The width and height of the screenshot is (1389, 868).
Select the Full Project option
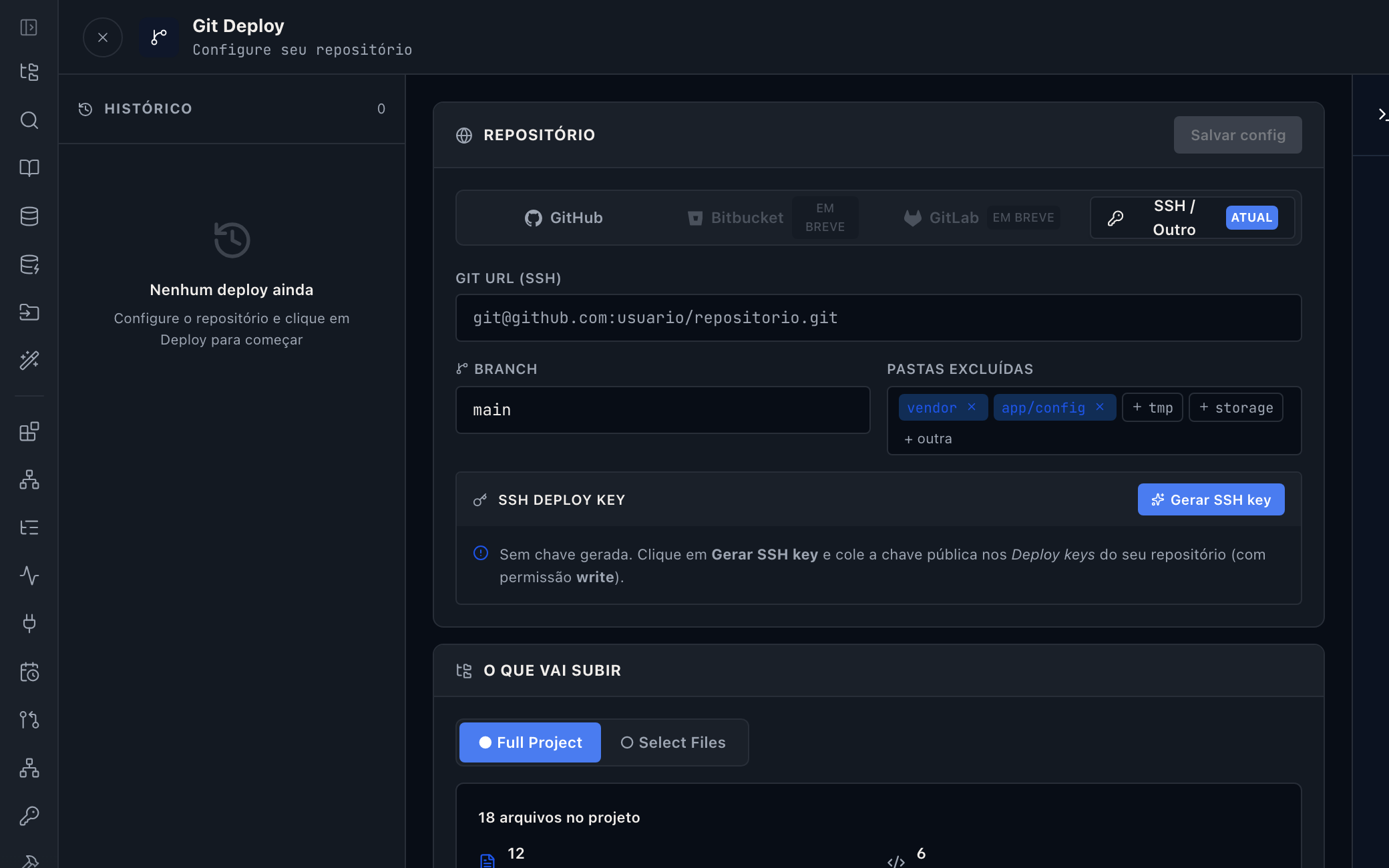(x=530, y=742)
